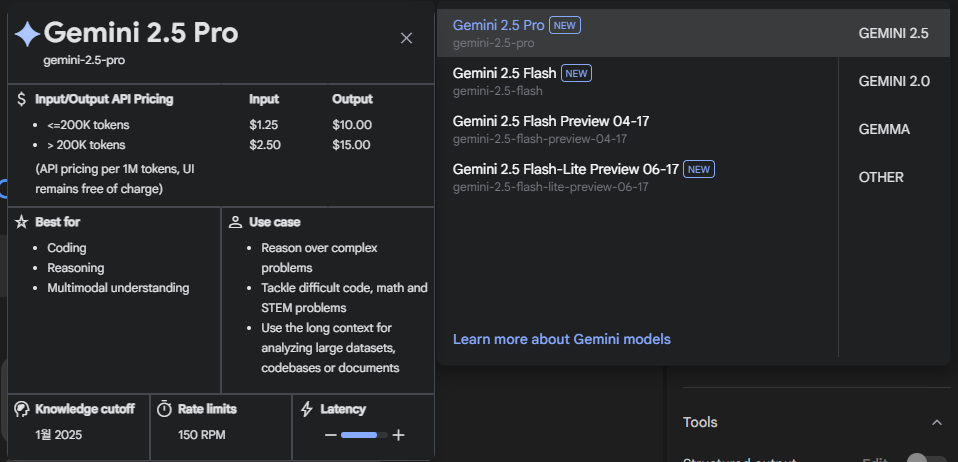Collapse the Tools section chevron

(937, 422)
